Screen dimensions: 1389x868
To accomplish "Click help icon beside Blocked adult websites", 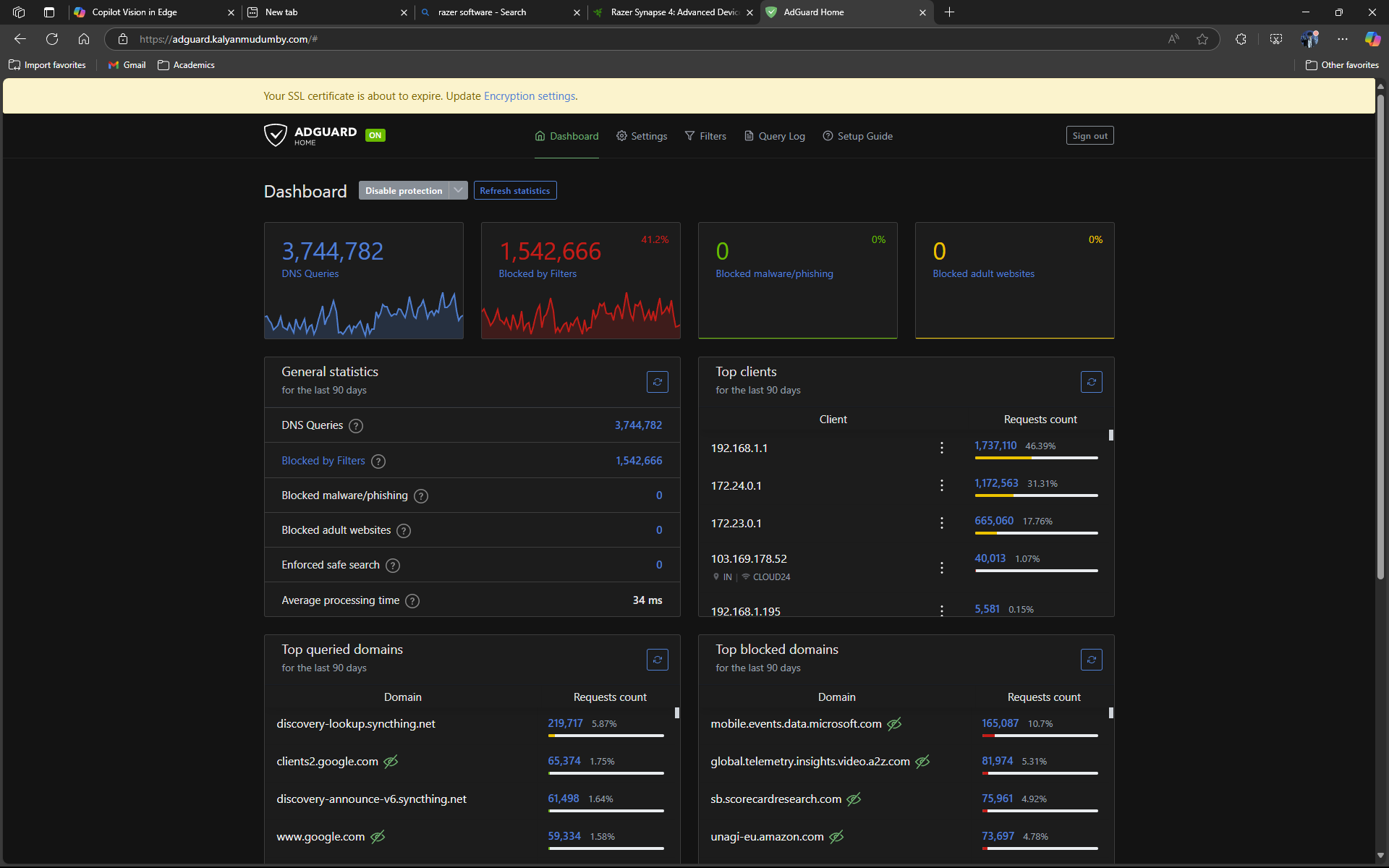I will (x=404, y=531).
